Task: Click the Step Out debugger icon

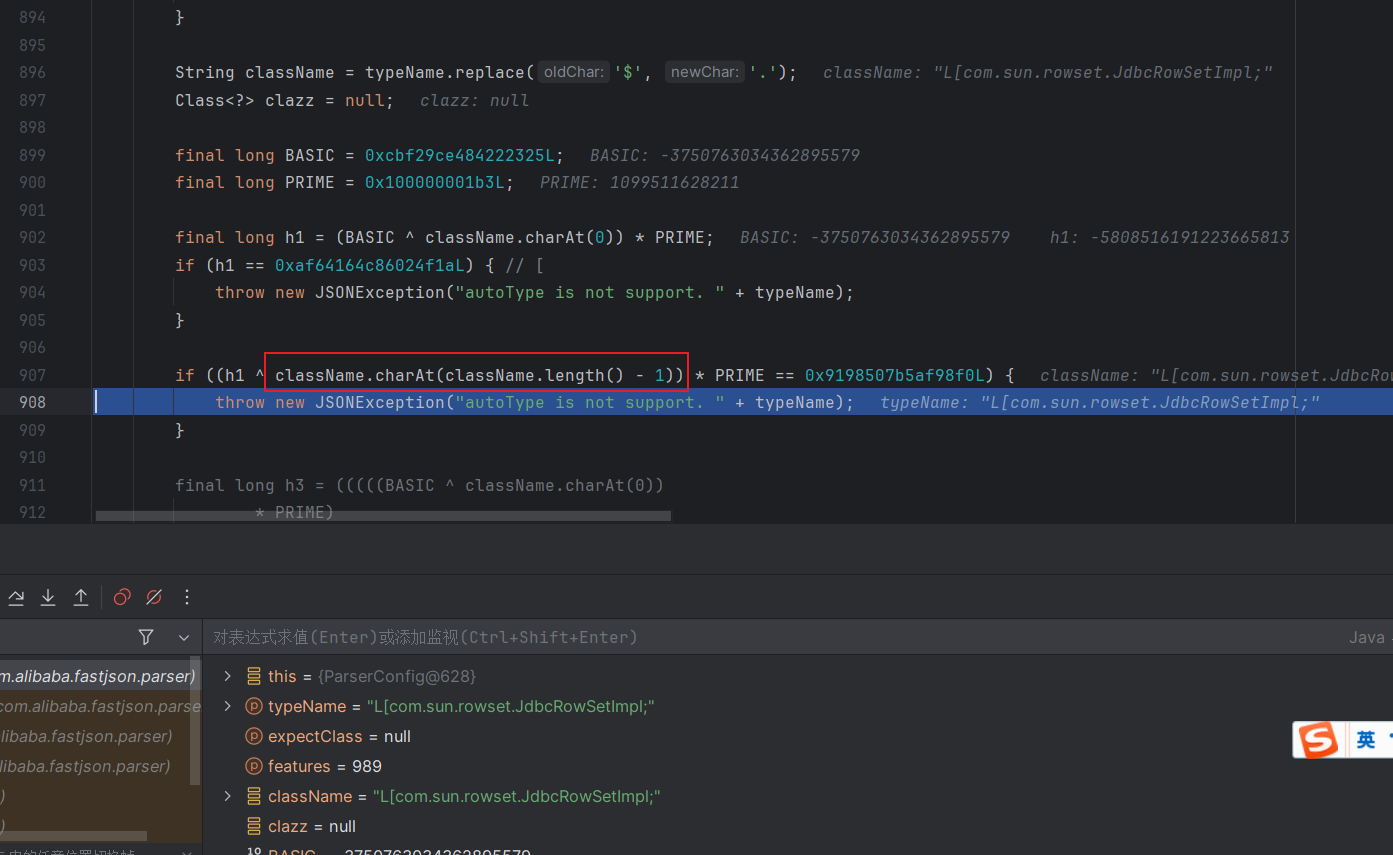Action: [x=81, y=597]
